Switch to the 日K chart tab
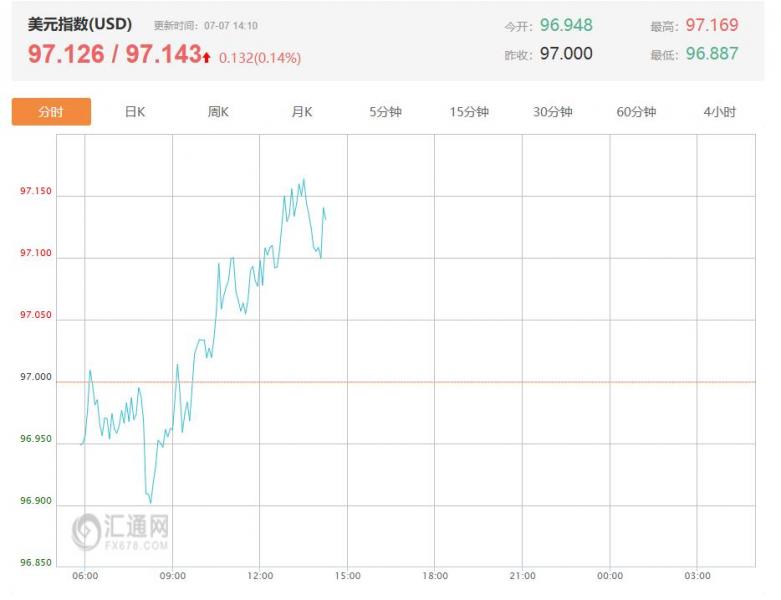Viewport: 781px width, 600px height. tap(135, 112)
